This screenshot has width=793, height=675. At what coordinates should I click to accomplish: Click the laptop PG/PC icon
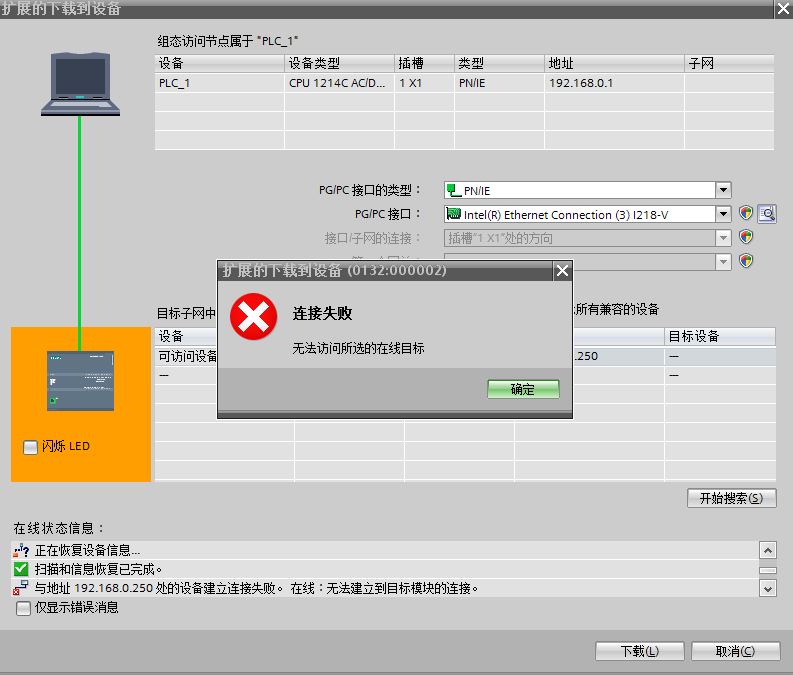click(x=80, y=84)
